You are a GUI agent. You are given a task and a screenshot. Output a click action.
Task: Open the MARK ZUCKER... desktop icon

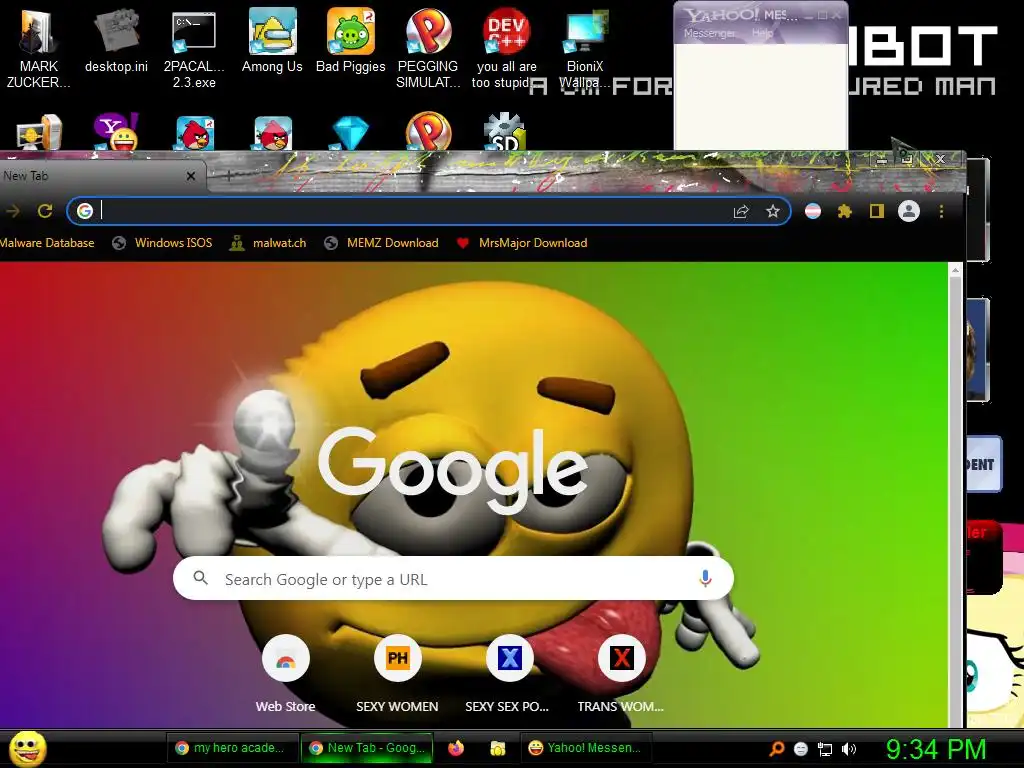click(x=38, y=46)
